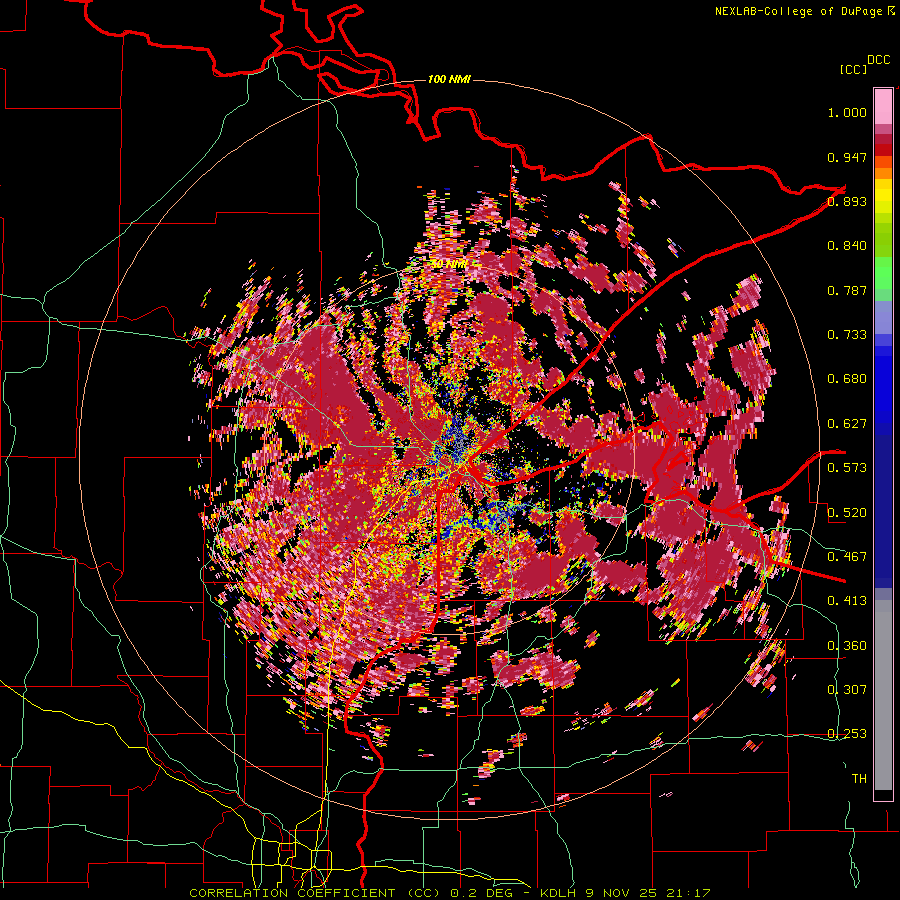900x900 pixels.
Task: Select the 0.520 scale value
Action: [847, 513]
